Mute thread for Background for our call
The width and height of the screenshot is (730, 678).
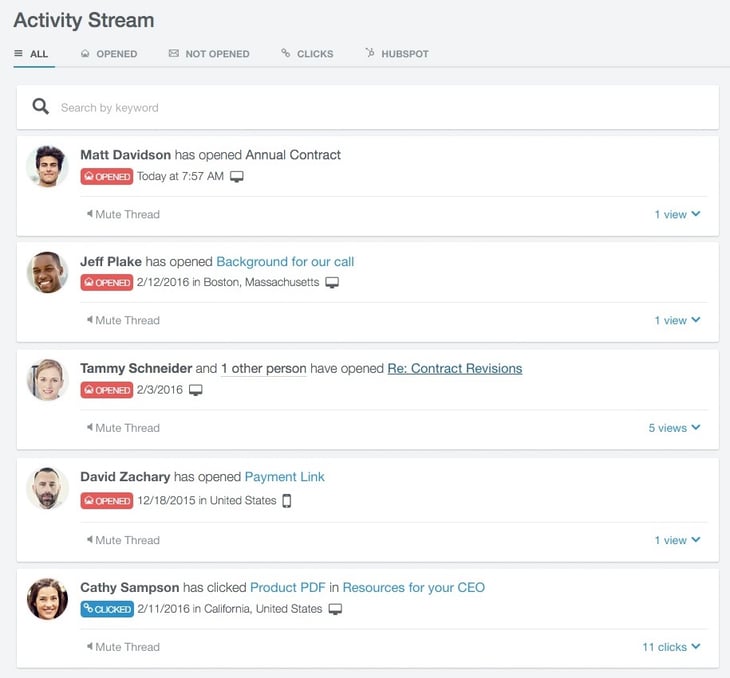(x=122, y=320)
